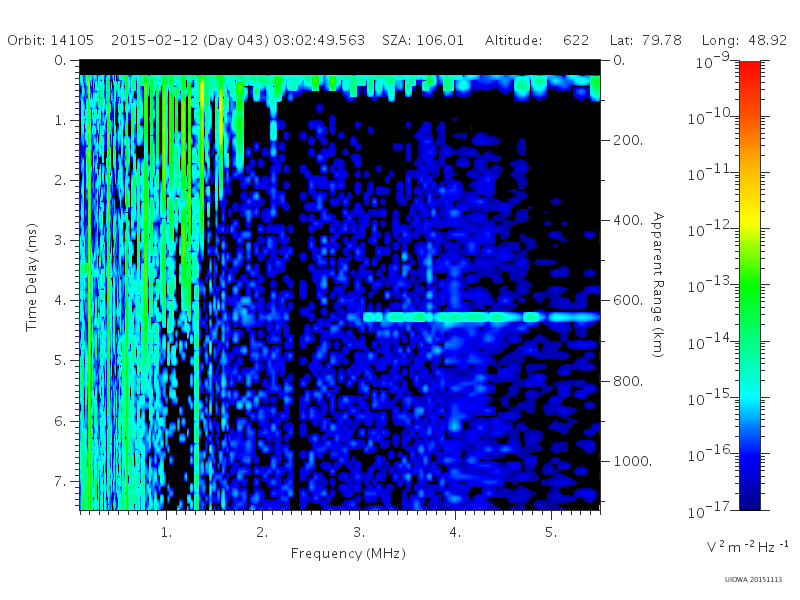Viewport: 800px width, 600px height.
Task: Click the 'Orbit: 14105' header text
Action: (51, 40)
